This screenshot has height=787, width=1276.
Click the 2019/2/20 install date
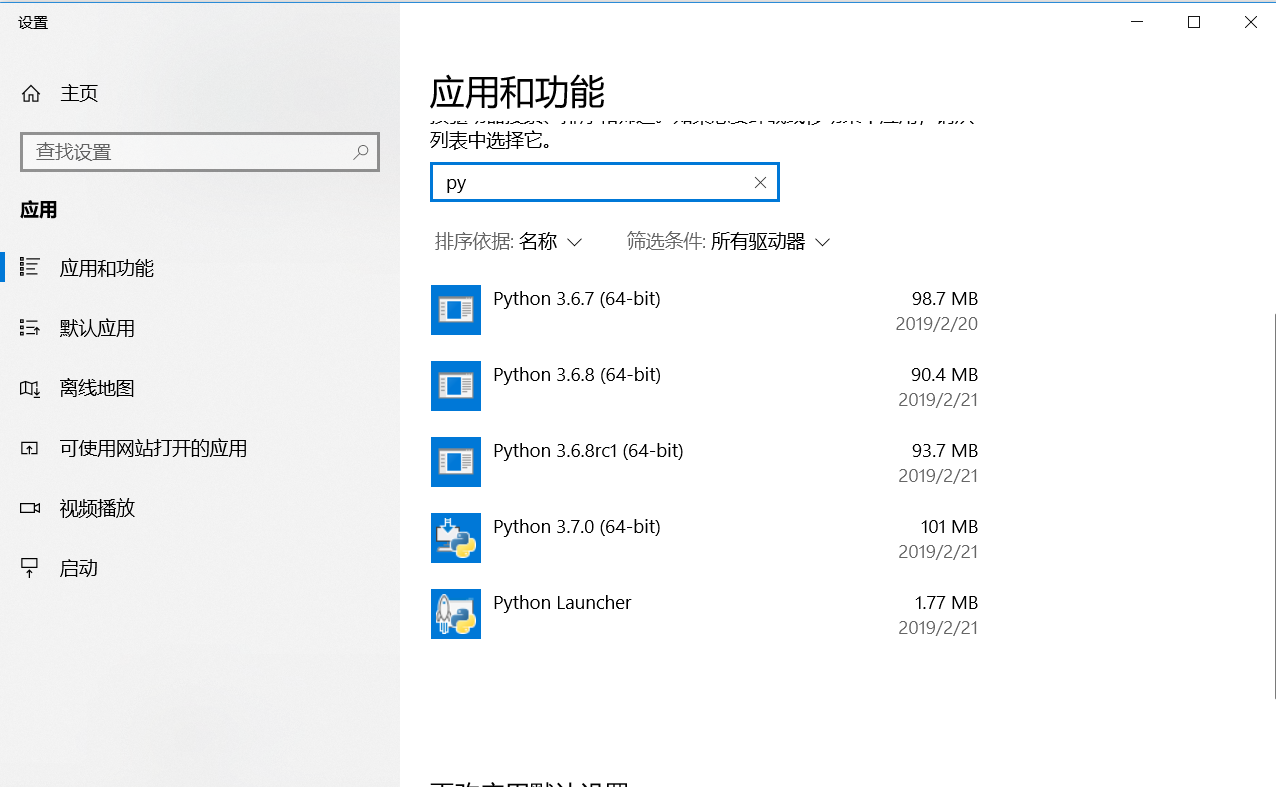937,324
